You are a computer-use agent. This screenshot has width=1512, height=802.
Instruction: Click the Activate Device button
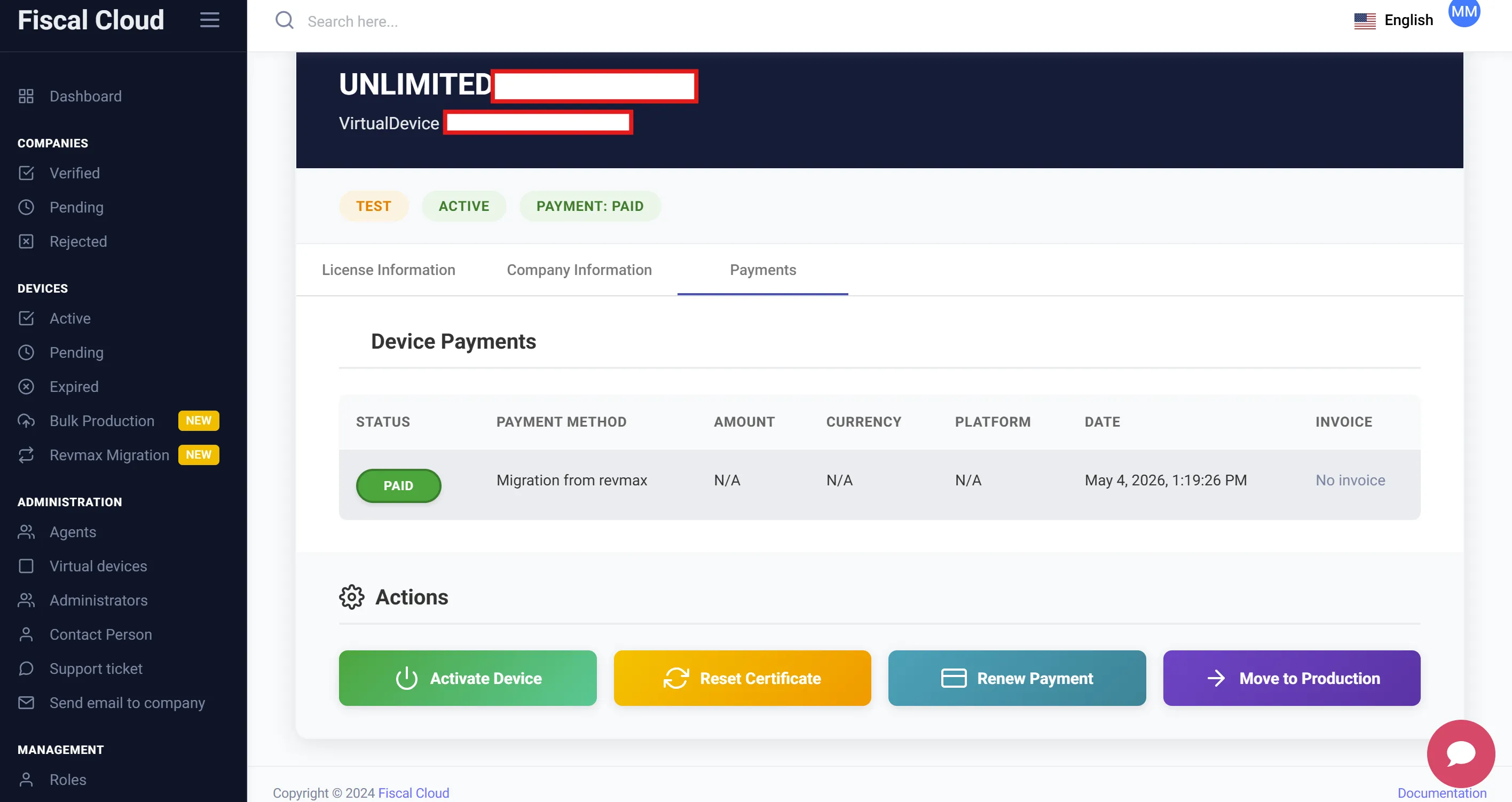coord(467,678)
